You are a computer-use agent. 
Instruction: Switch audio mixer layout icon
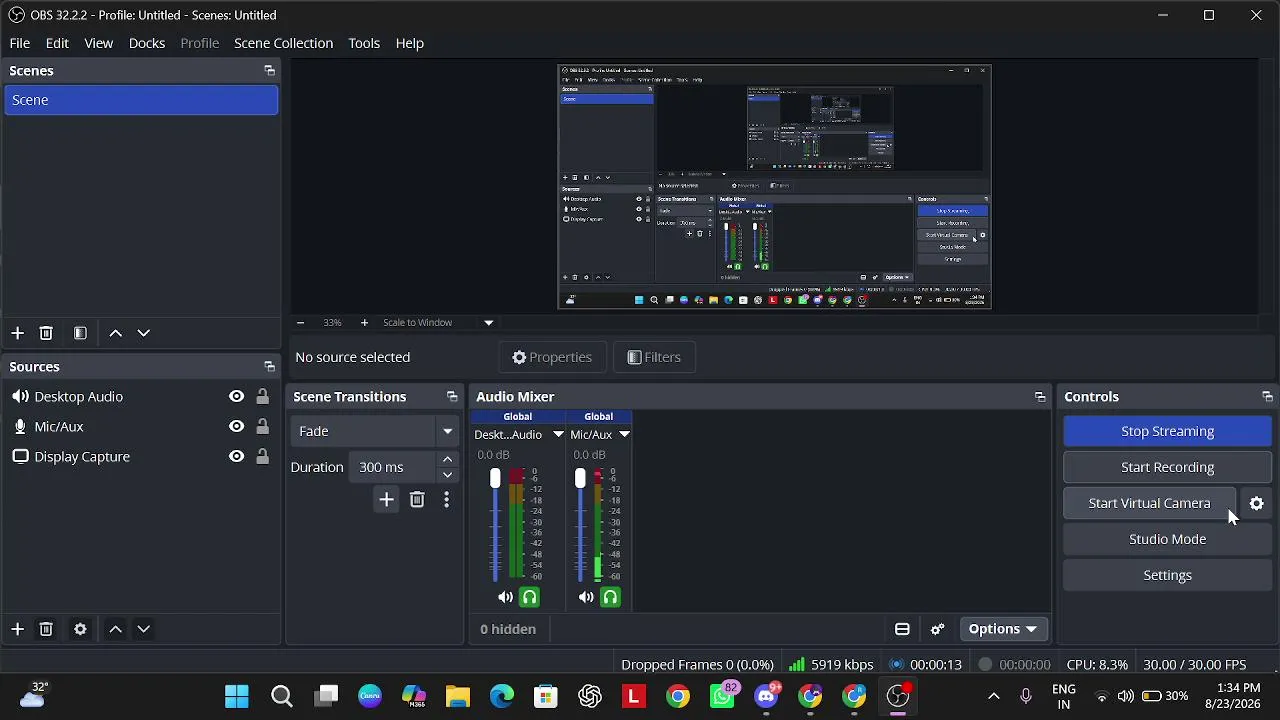pos(902,629)
